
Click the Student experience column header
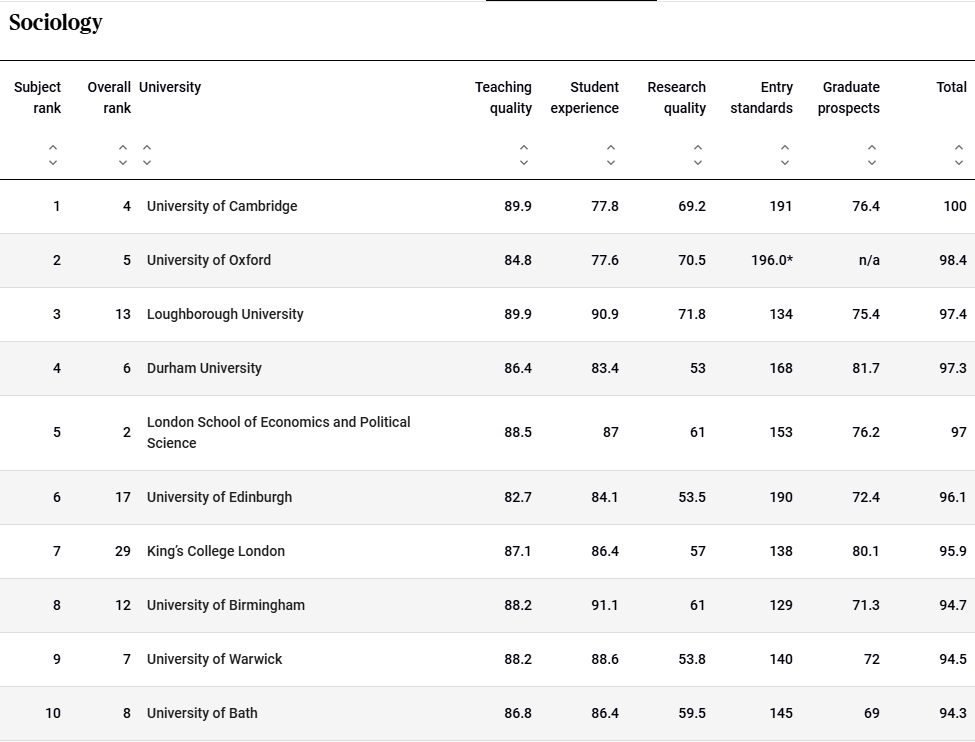coord(585,98)
